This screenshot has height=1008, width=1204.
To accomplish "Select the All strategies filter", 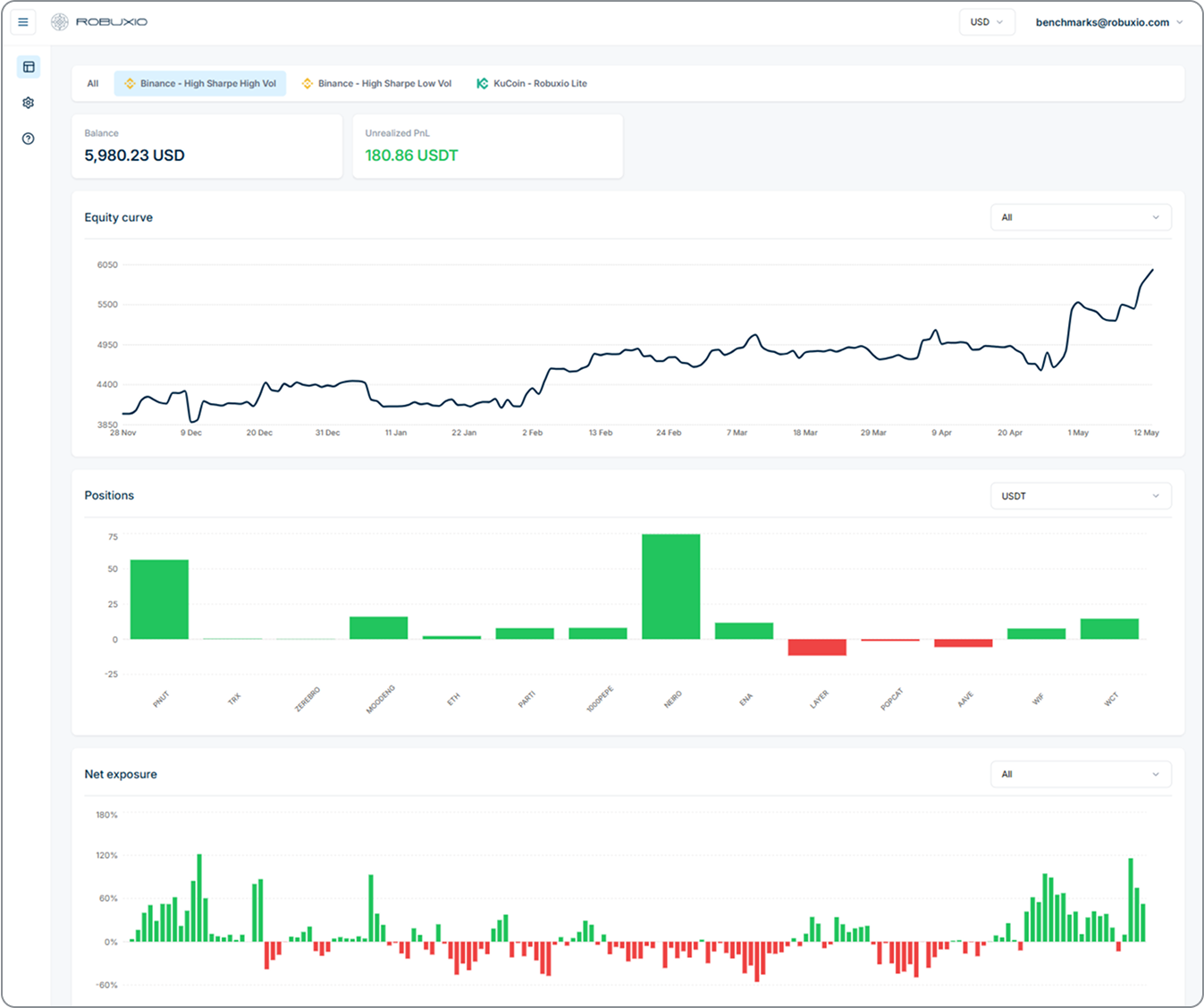I will [92, 83].
